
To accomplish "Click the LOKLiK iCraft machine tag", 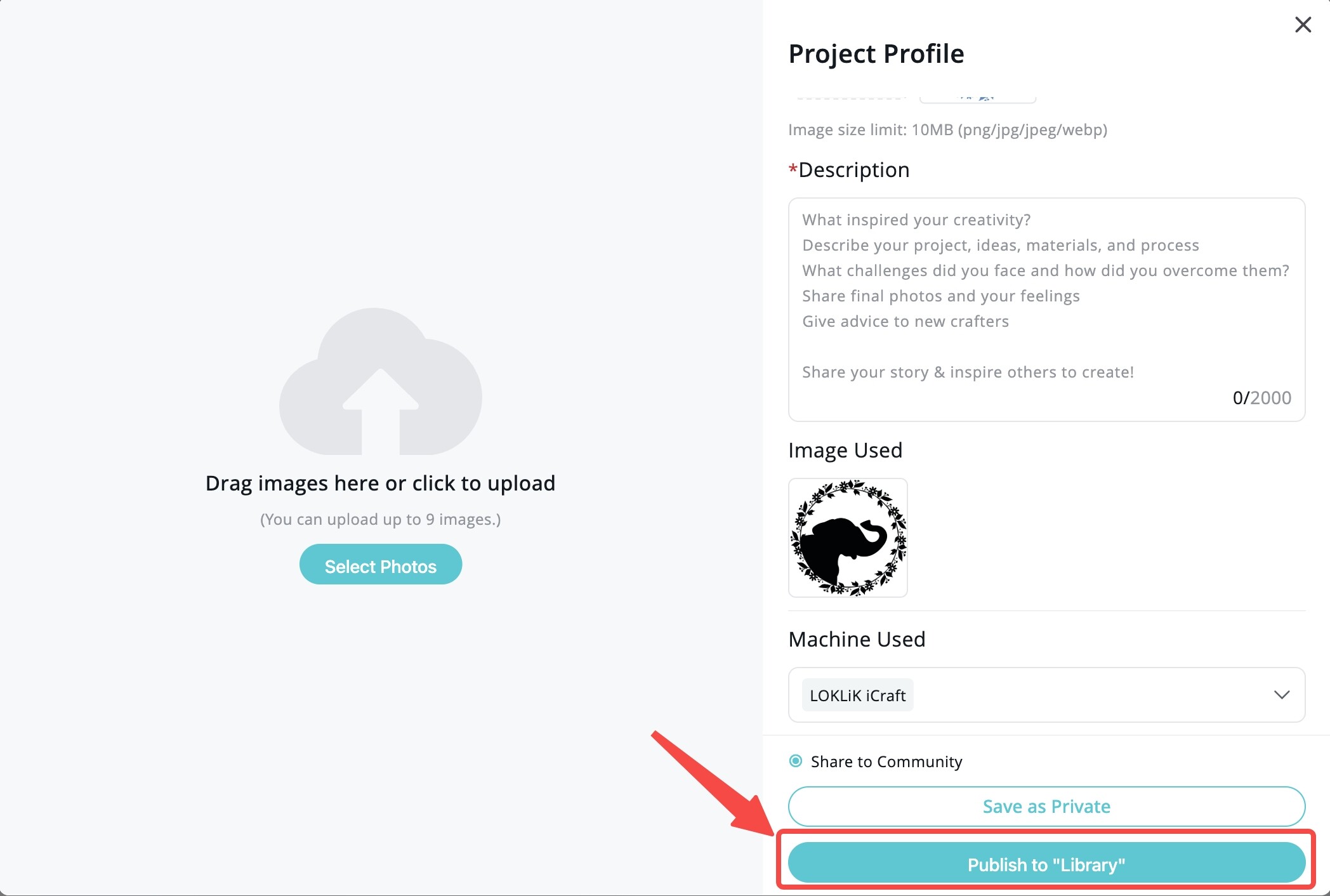I will click(857, 695).
